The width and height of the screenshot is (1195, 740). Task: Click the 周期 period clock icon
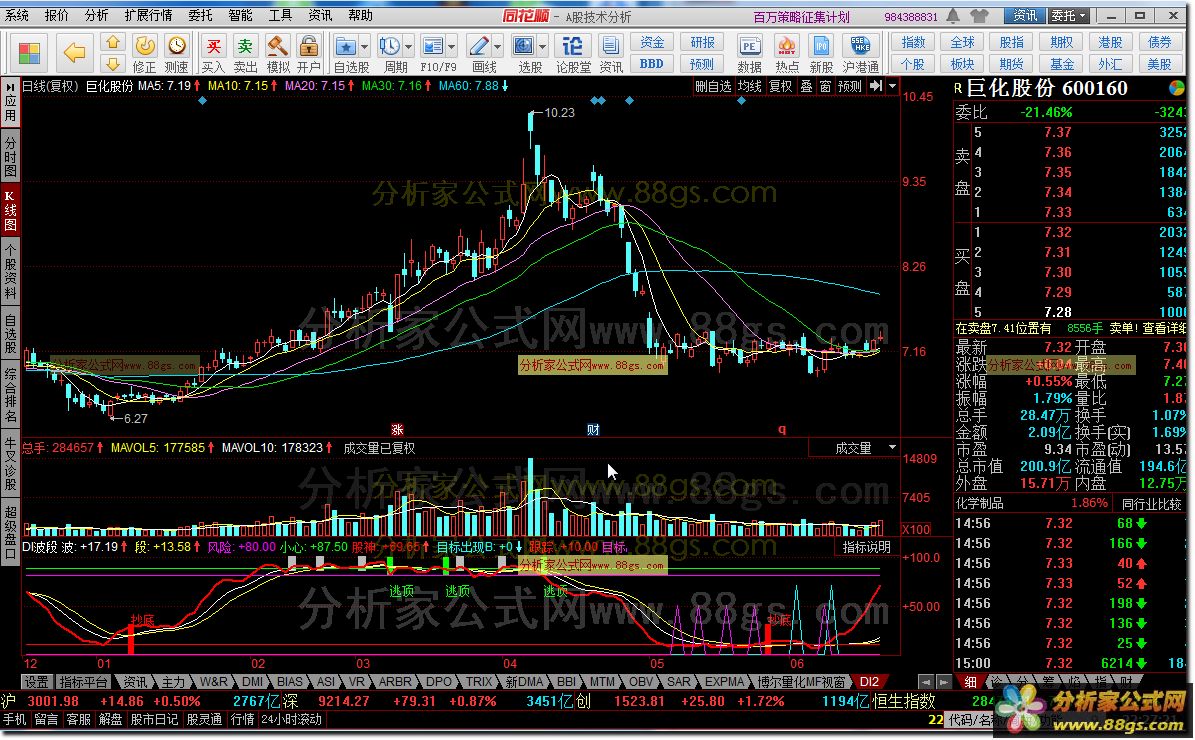pyautogui.click(x=390, y=46)
